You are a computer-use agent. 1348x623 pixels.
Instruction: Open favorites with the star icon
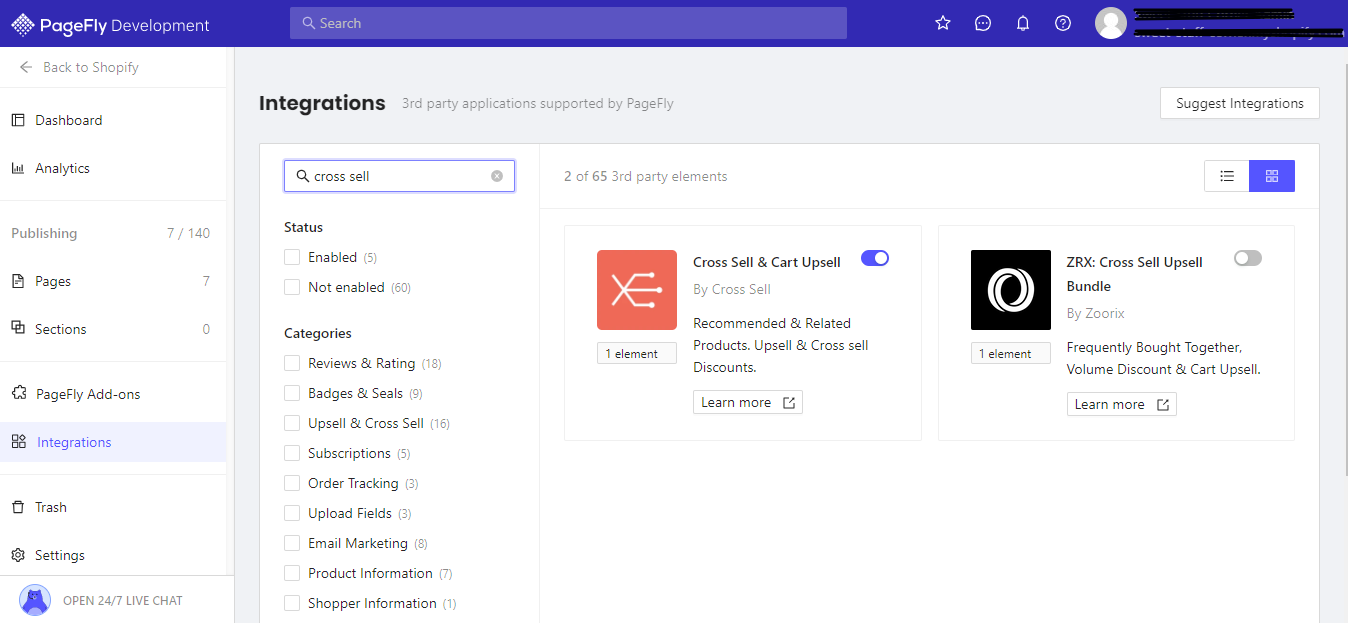[x=943, y=23]
